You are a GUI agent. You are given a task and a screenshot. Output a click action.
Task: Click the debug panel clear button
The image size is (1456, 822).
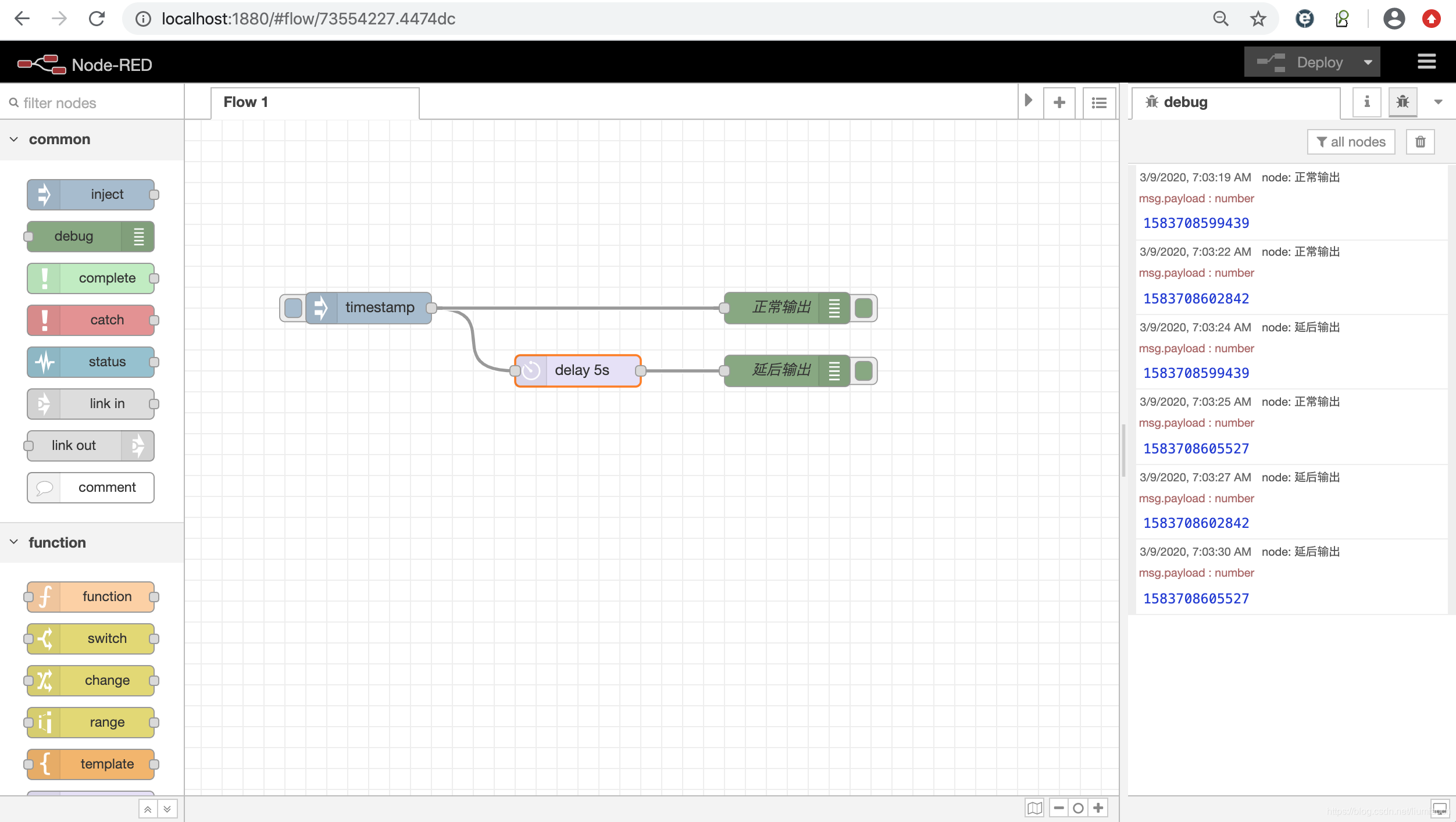tap(1420, 141)
